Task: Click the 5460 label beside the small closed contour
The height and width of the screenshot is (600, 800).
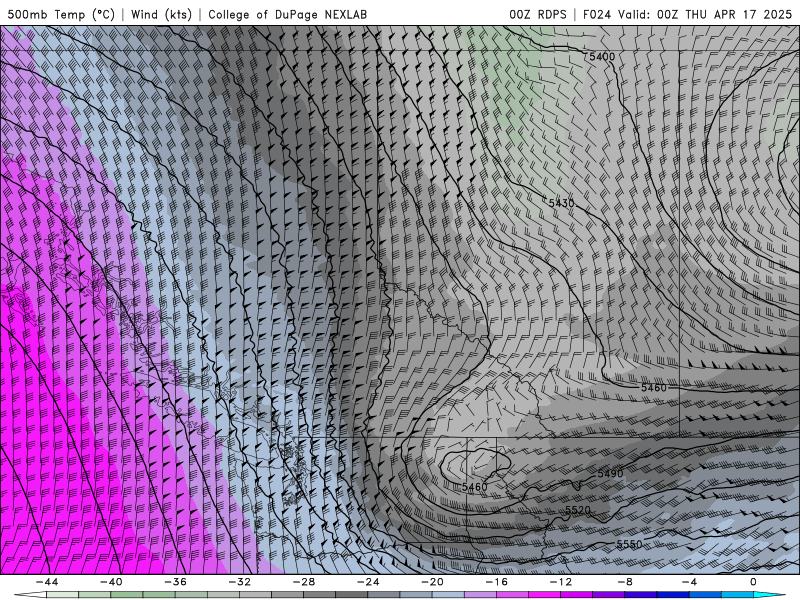Action: (474, 487)
